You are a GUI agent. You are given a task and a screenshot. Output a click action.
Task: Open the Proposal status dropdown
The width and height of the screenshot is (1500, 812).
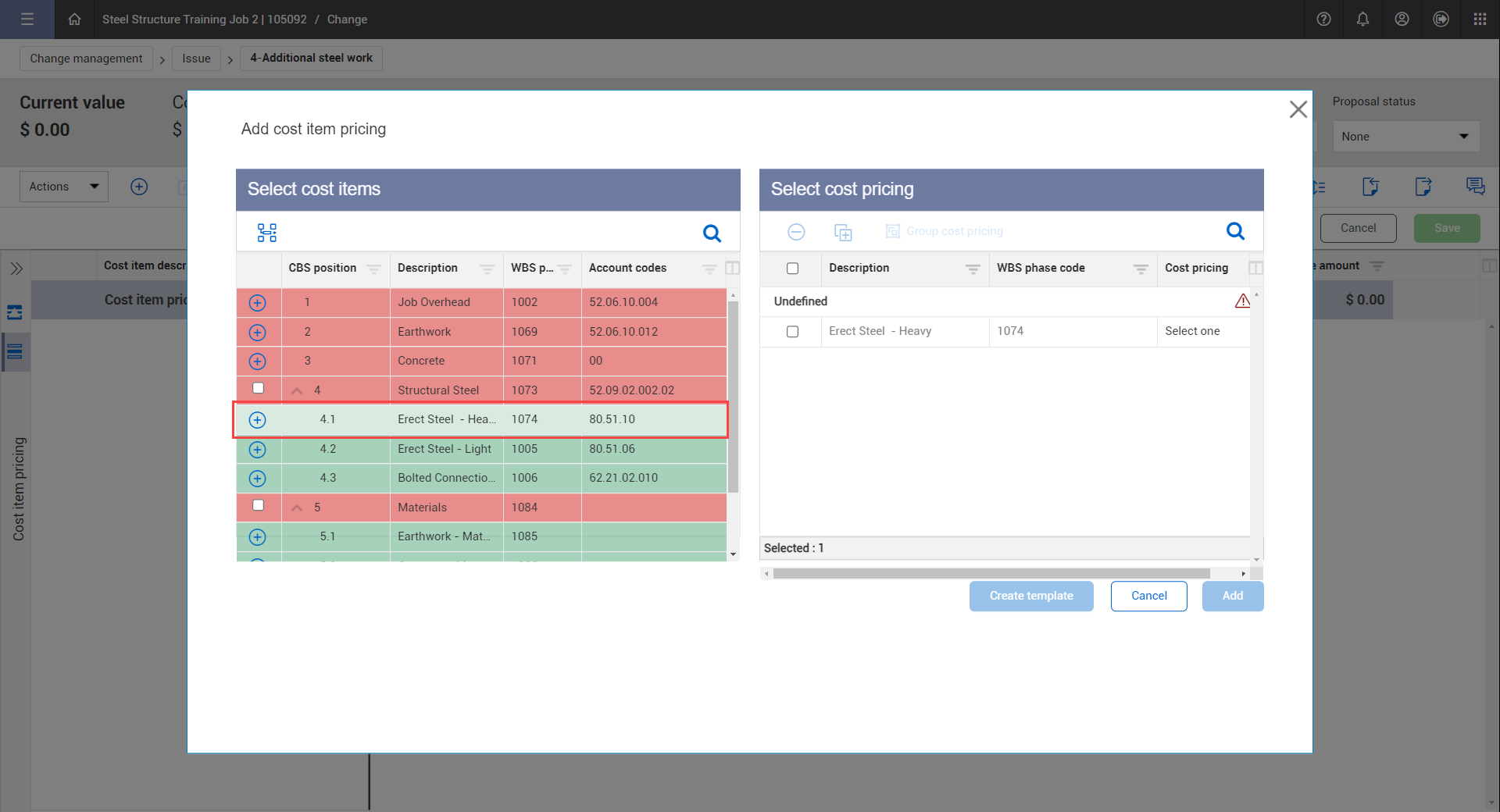coord(1405,137)
